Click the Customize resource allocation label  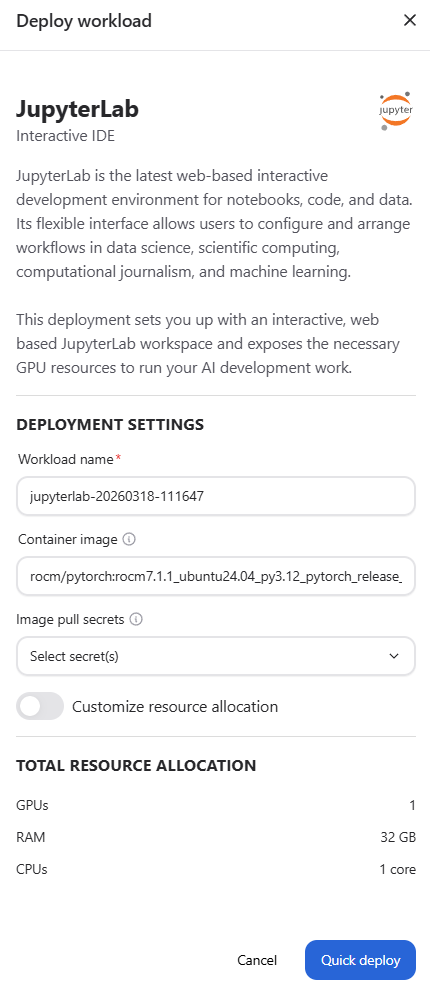click(175, 707)
